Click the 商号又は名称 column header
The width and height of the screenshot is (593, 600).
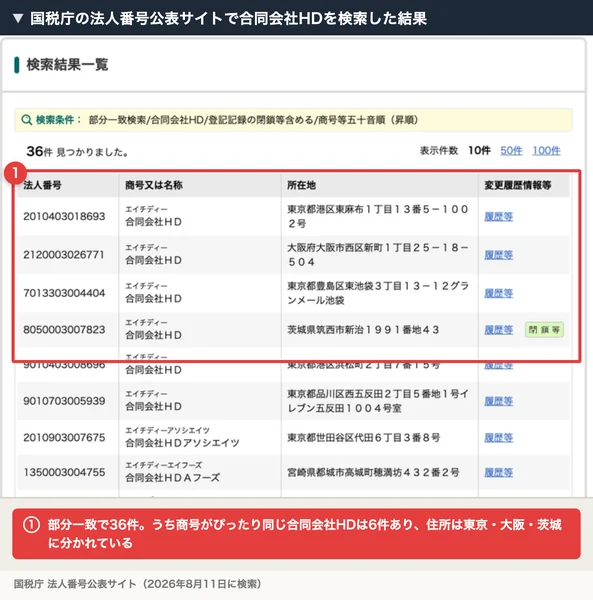(x=154, y=185)
